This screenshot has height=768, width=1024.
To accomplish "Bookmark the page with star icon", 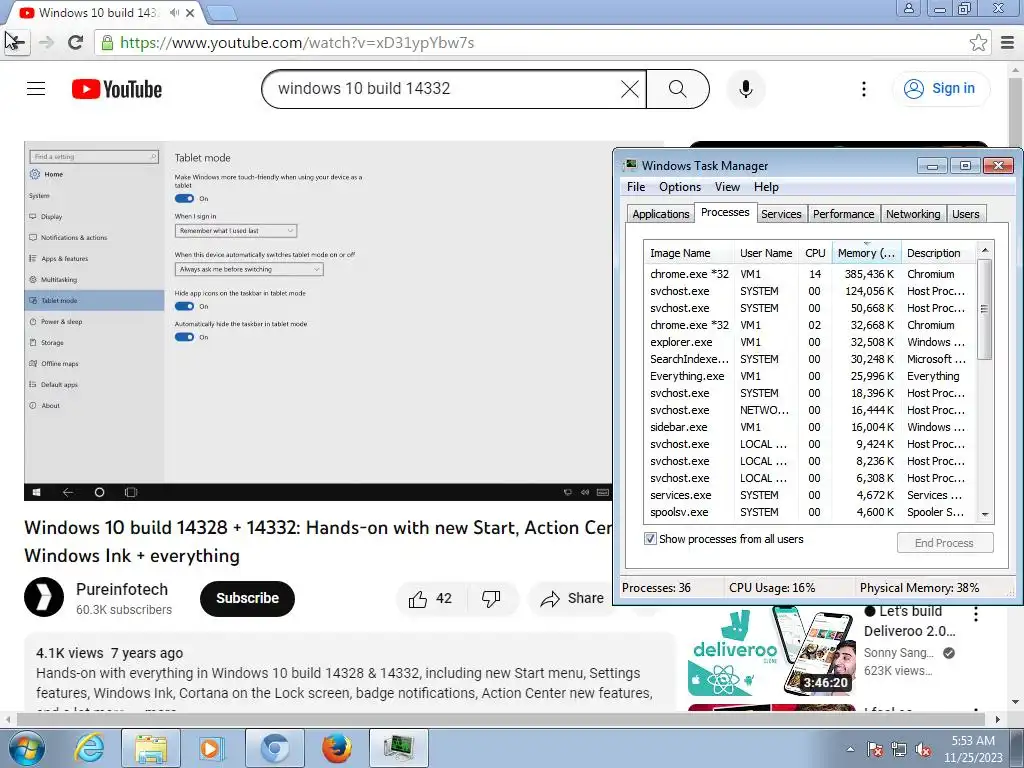I will pyautogui.click(x=978, y=43).
